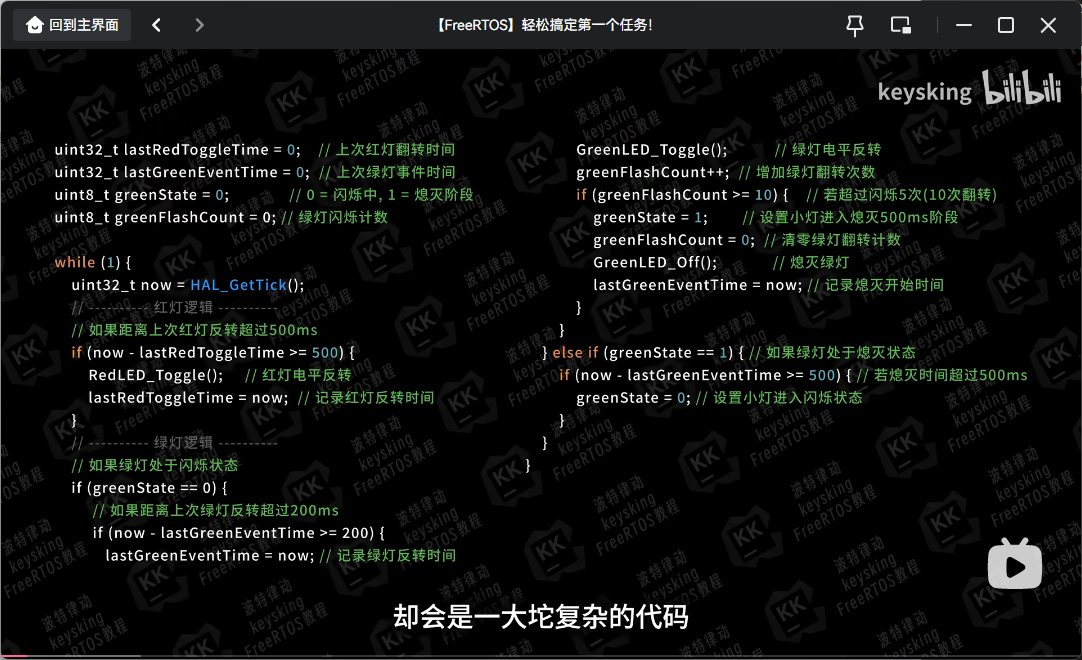
Task: Click the 'GreenLED_Toggle();' code line
Action: point(651,150)
